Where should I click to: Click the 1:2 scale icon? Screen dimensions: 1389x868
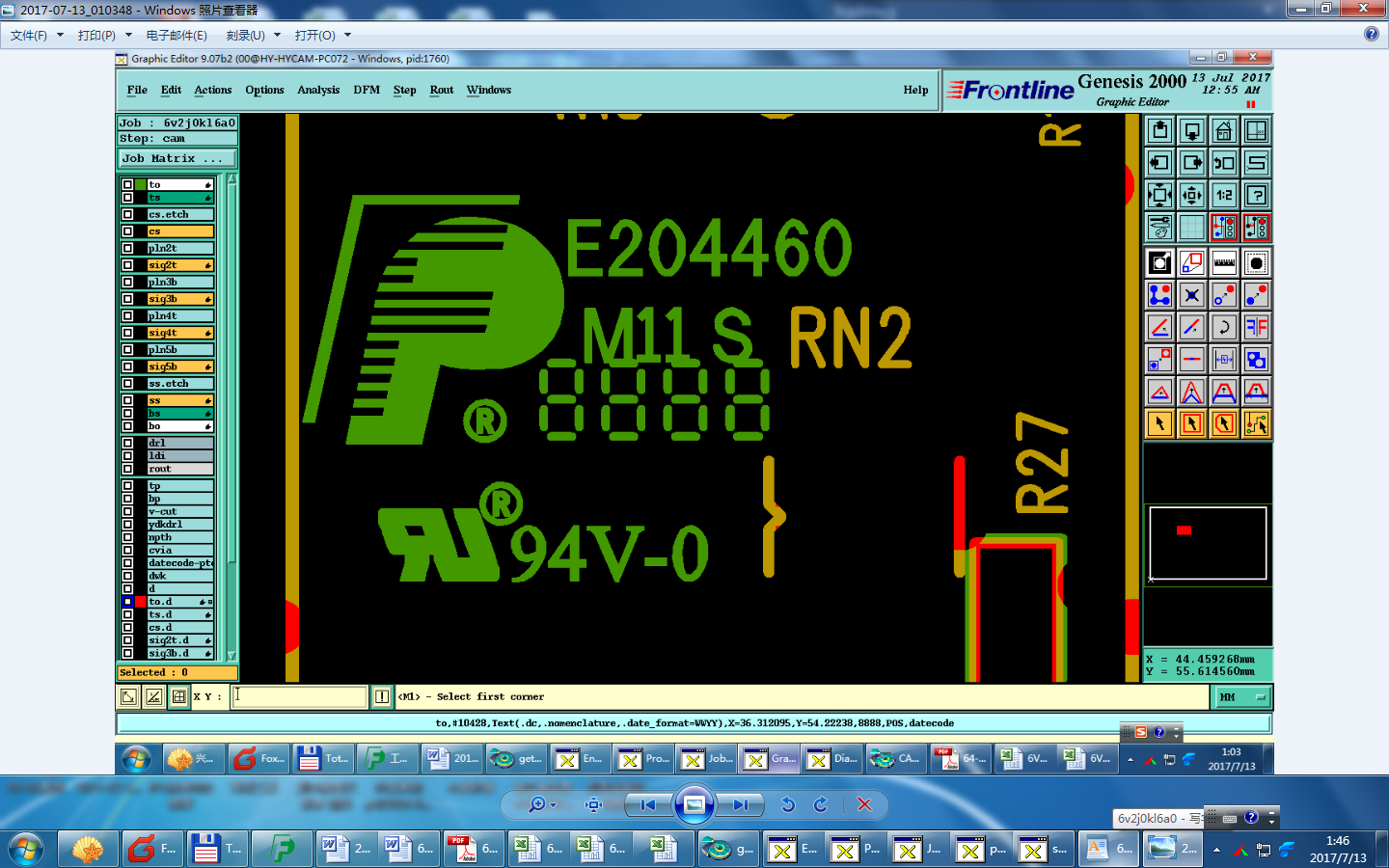tap(1224, 195)
